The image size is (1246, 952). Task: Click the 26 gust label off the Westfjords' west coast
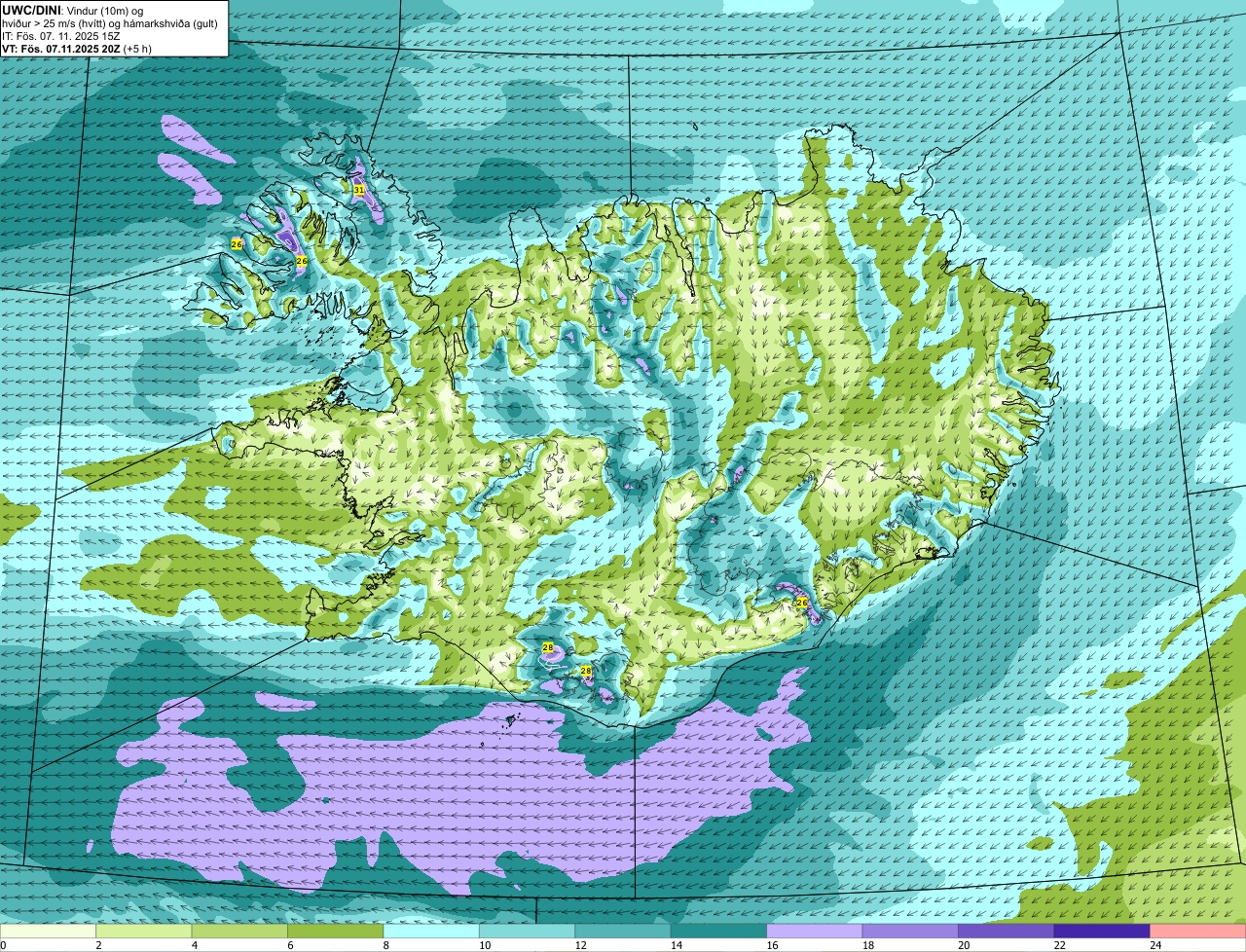(x=237, y=244)
